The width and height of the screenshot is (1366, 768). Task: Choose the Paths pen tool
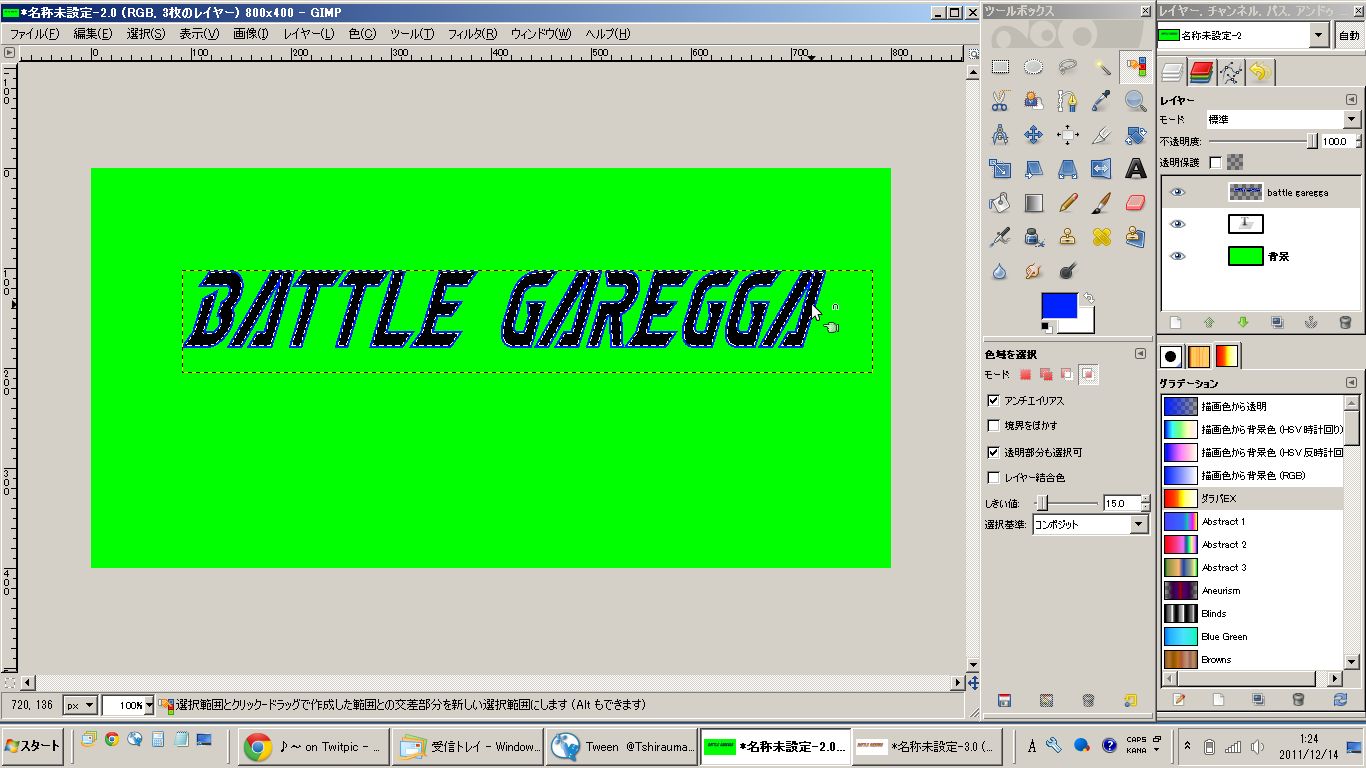(1068, 101)
